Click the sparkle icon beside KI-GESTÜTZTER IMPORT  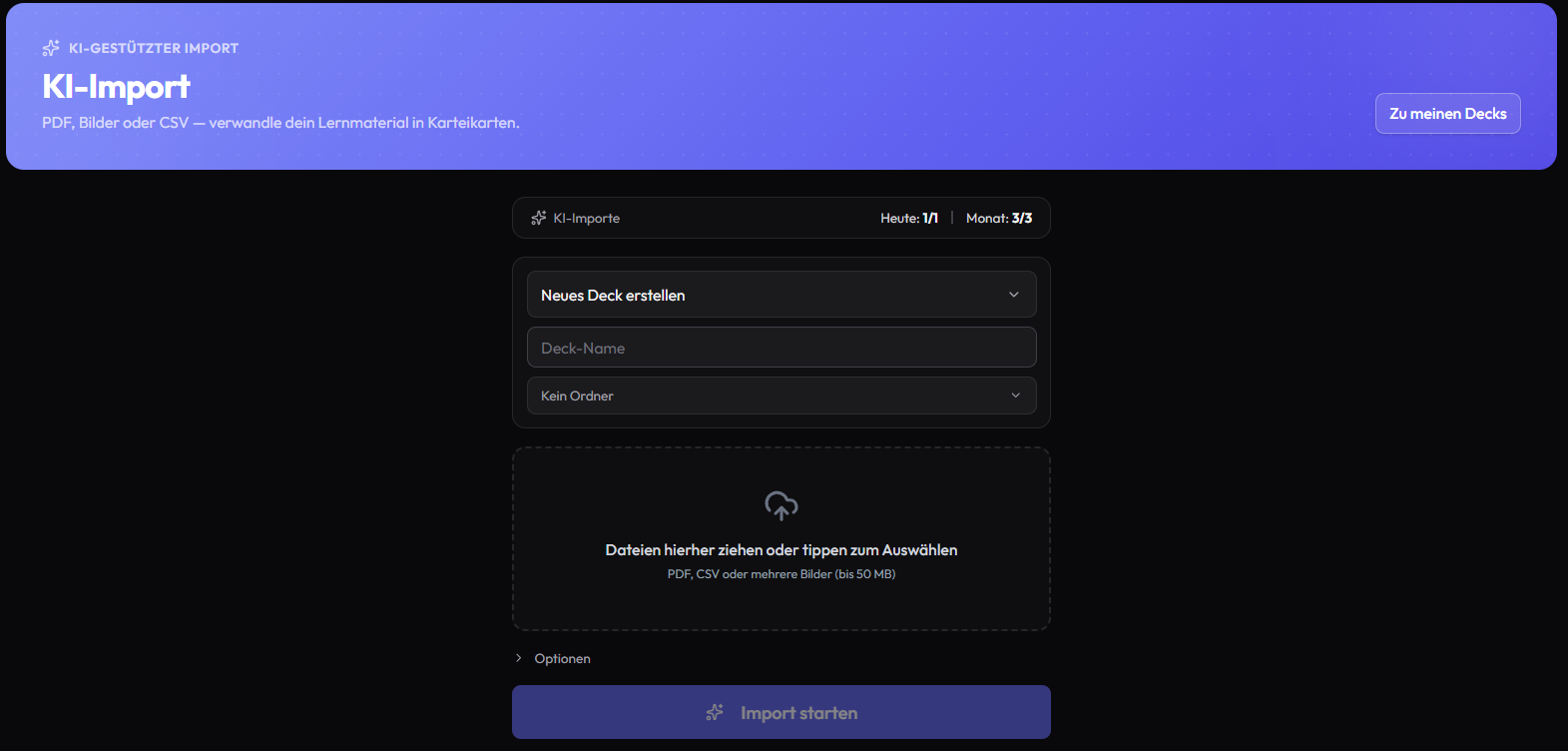(51, 48)
